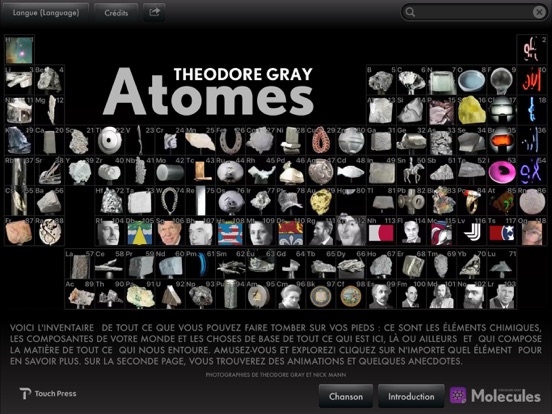Open the Carbon diamond tile

click(x=412, y=80)
